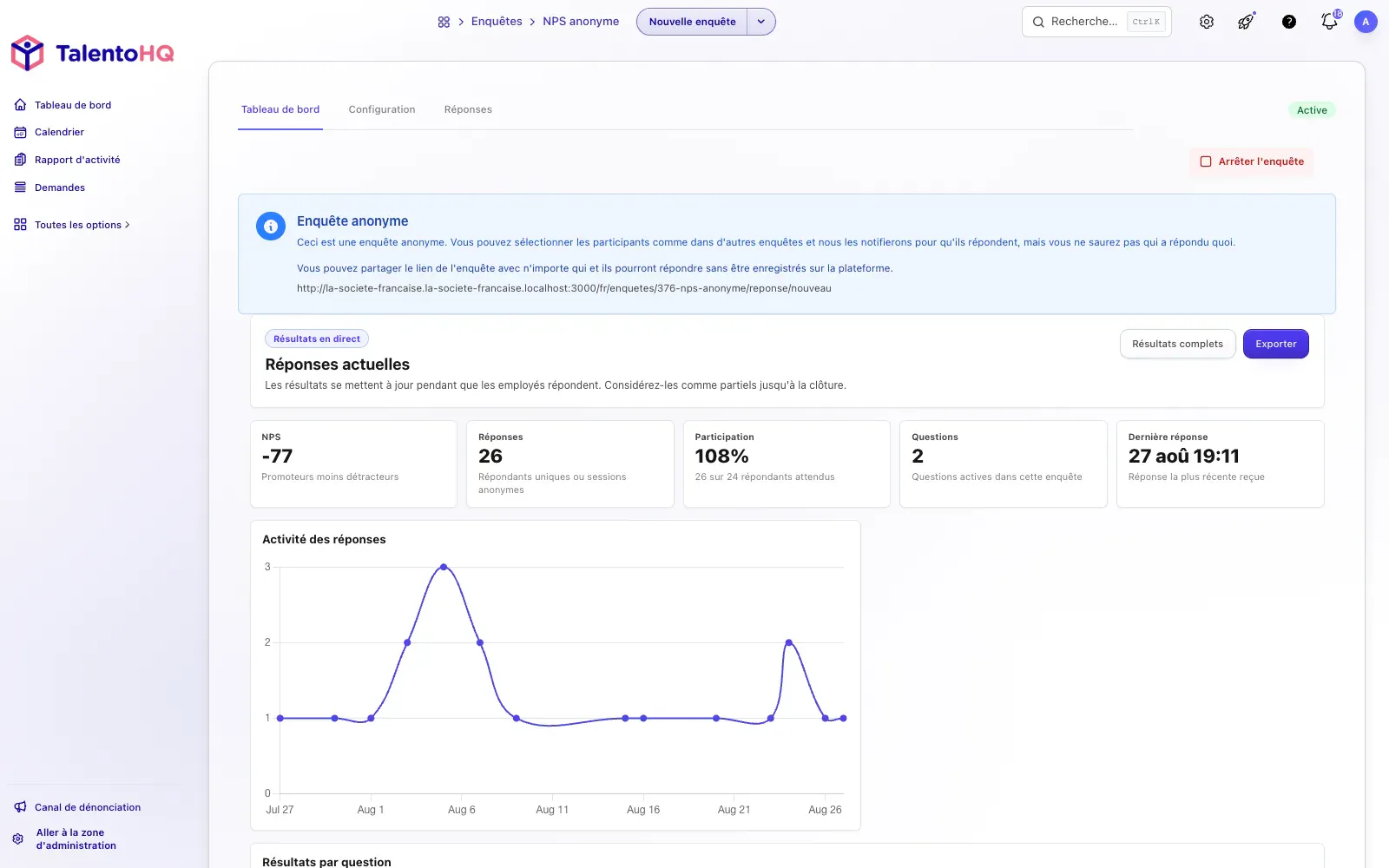The image size is (1389, 868).
Task: Go to the administration zone
Action: 76,839
